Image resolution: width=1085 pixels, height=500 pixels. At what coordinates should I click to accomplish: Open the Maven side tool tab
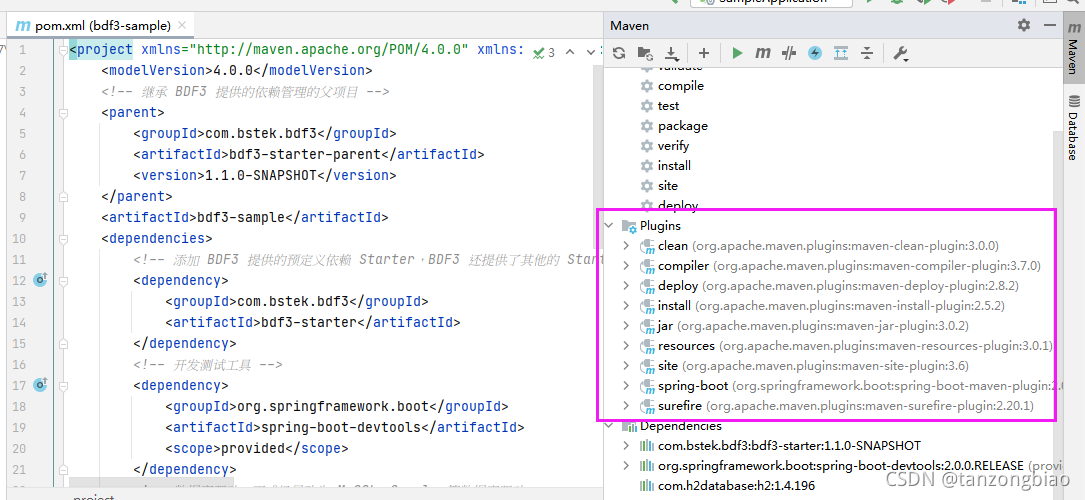pos(1073,48)
